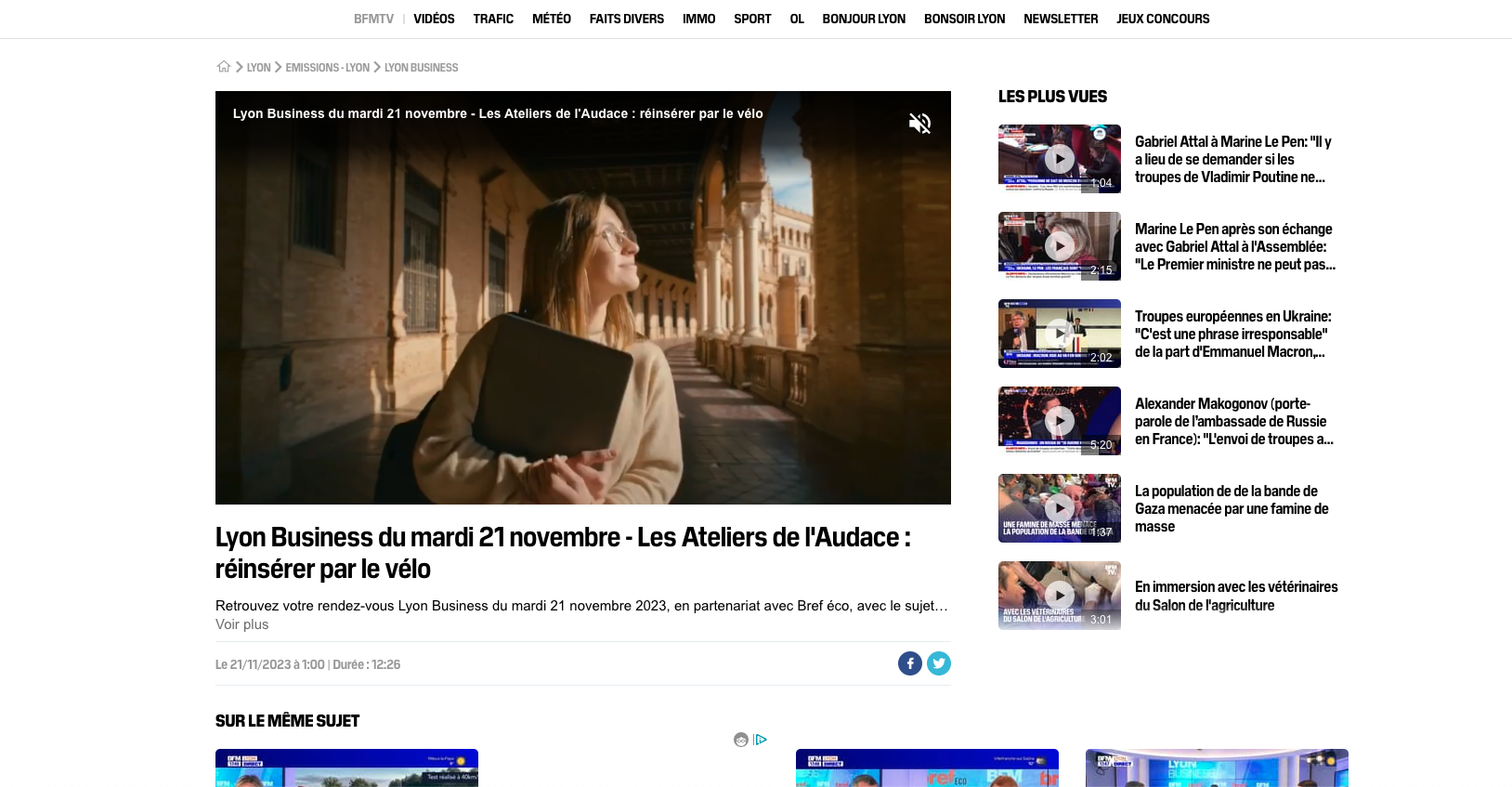
Task: Go to the BONJOUR LYON section
Action: [863, 19]
